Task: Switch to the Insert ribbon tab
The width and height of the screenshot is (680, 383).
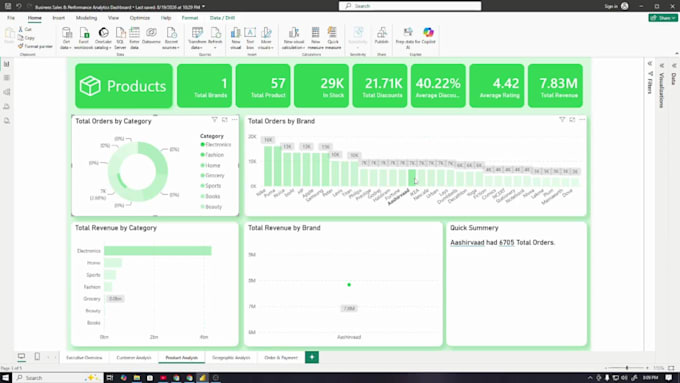Action: point(59,18)
